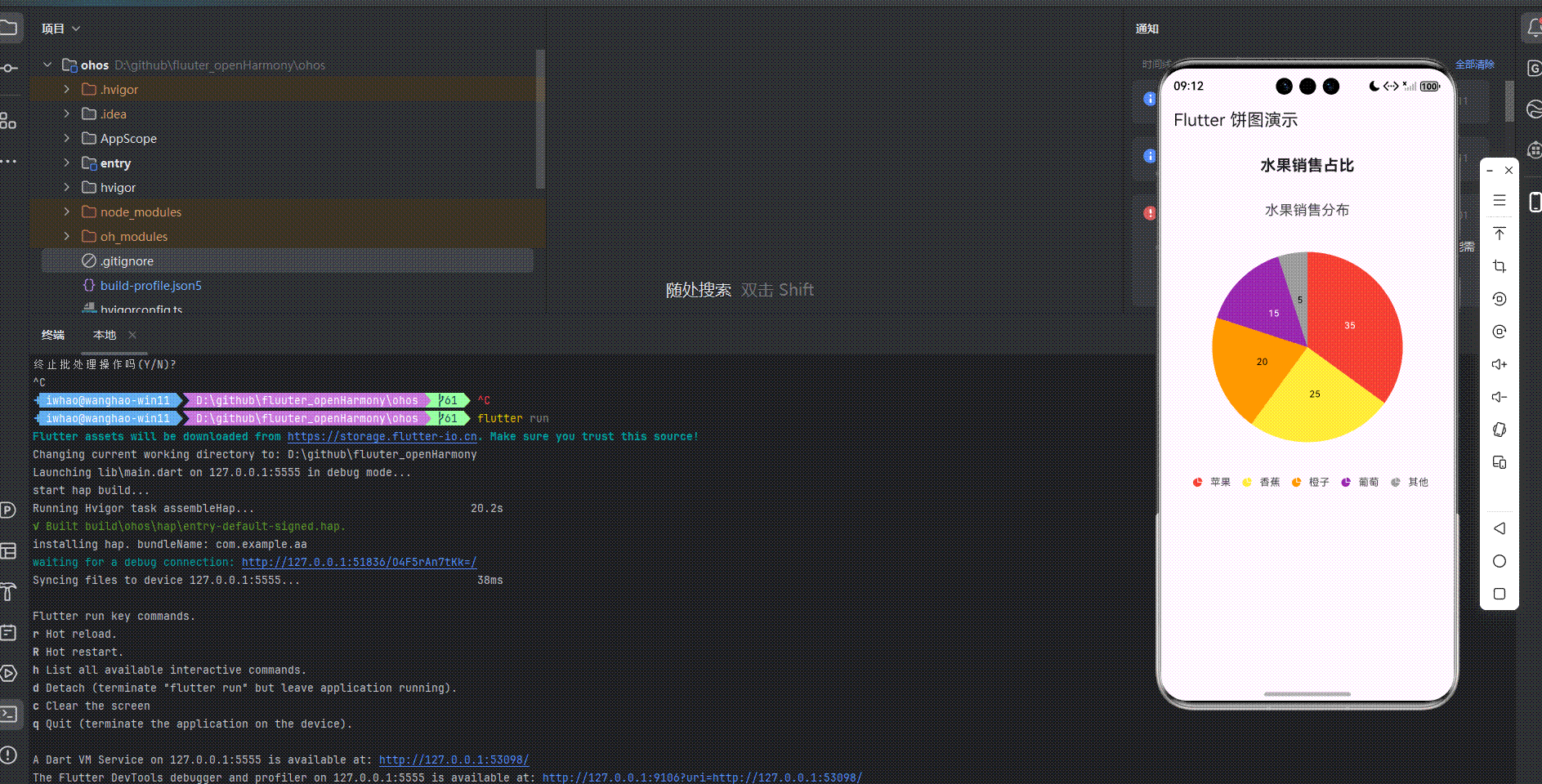This screenshot has width=1542, height=784.
Task: Open the Terminal tool window icon in left sidebar
Action: click(8, 714)
